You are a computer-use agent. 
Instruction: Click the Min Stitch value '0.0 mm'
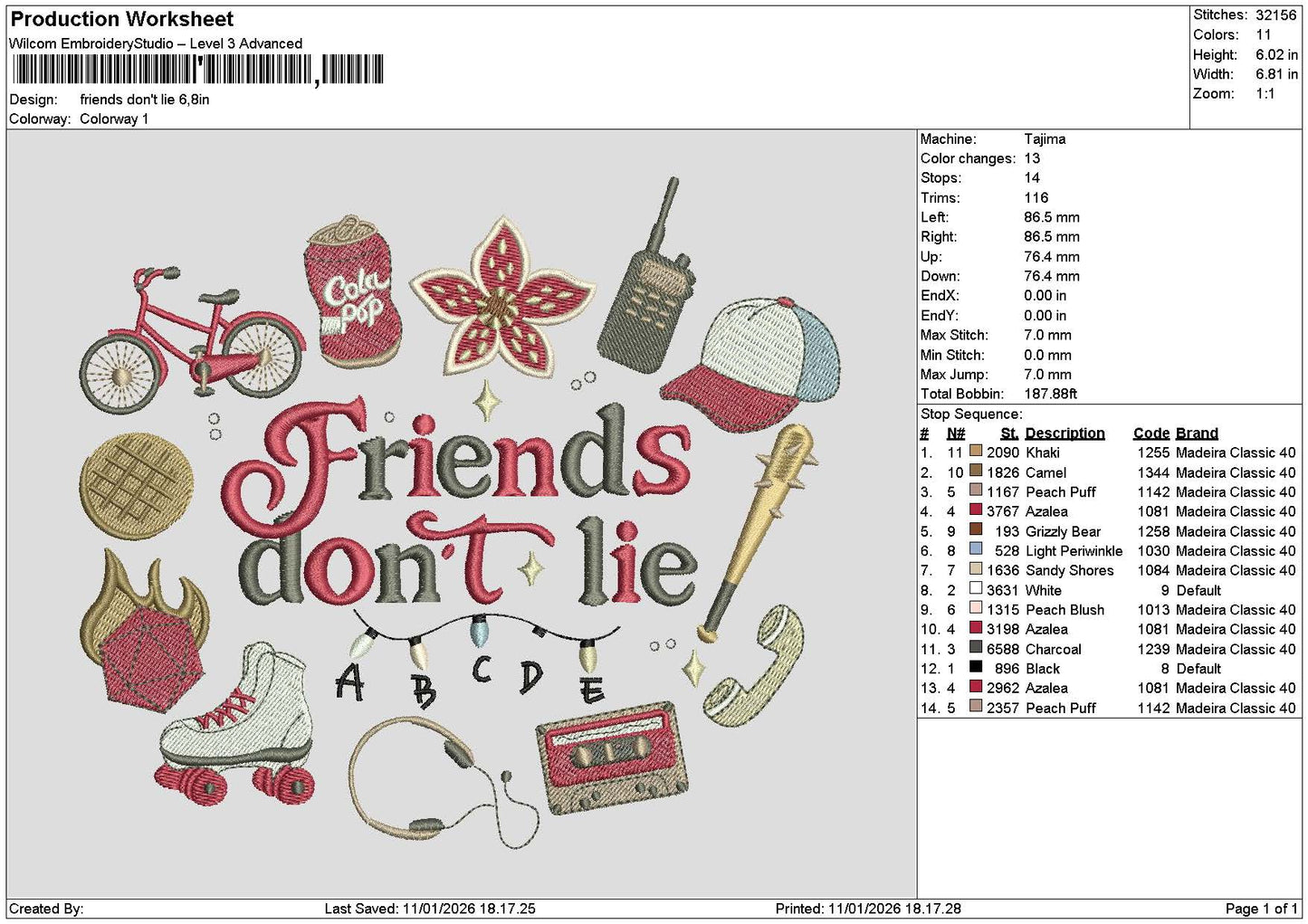tap(1048, 355)
